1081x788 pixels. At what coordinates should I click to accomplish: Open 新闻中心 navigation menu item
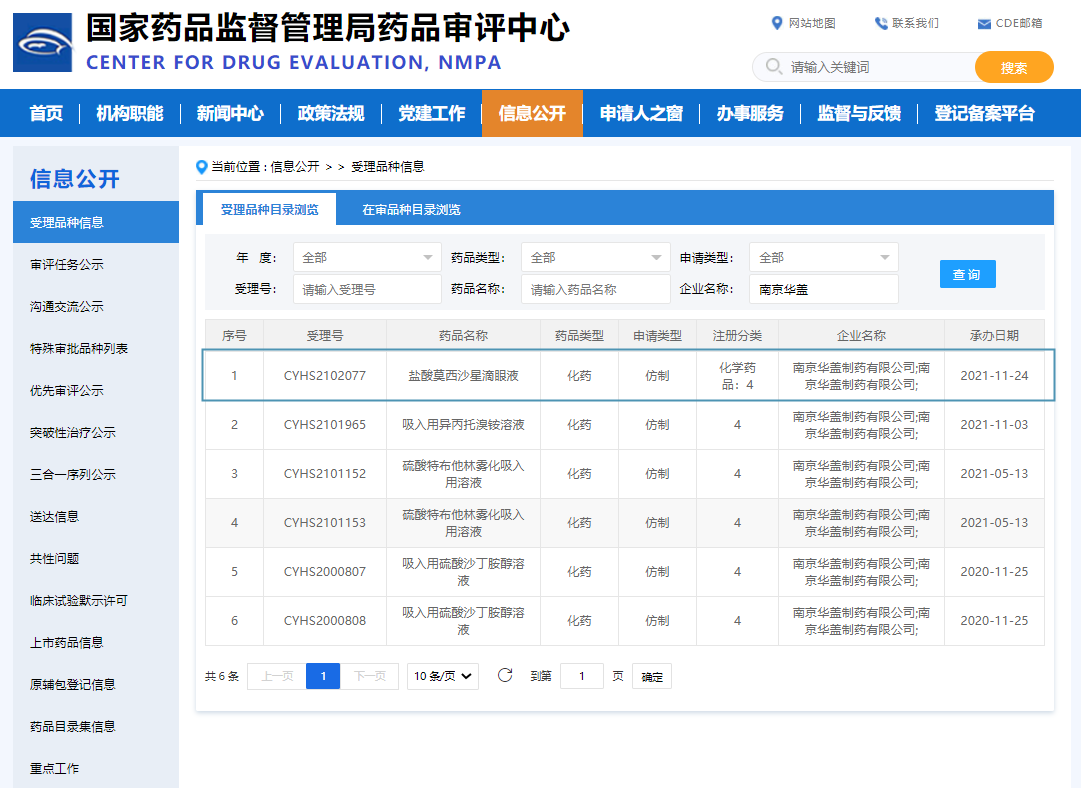pos(230,113)
